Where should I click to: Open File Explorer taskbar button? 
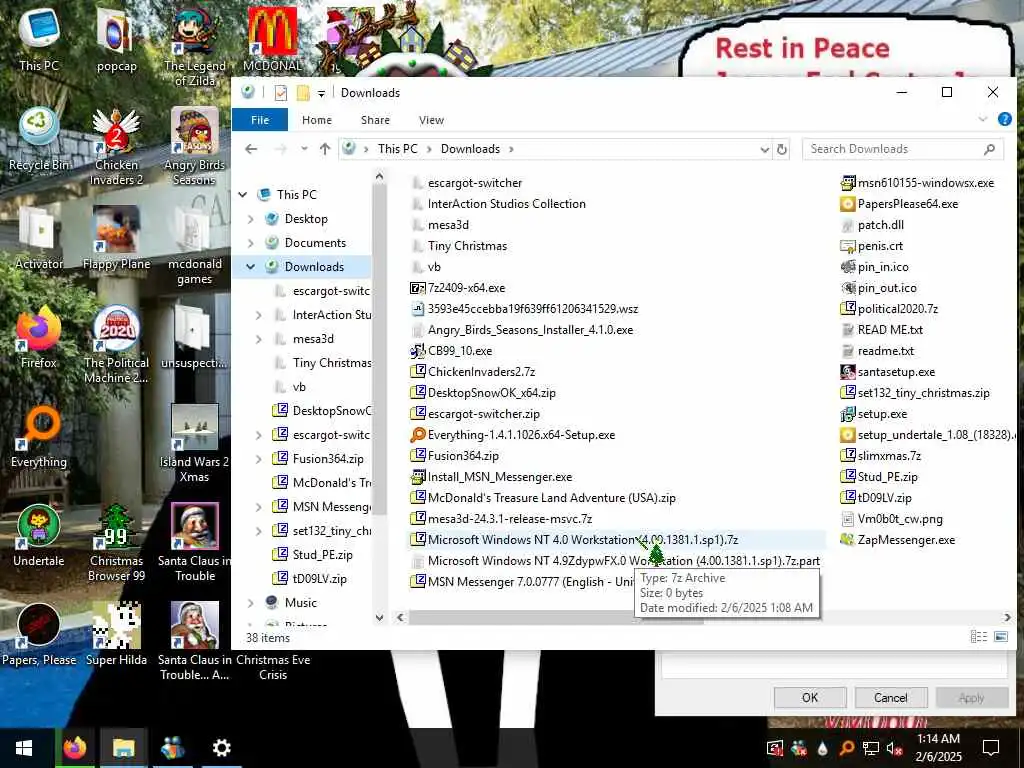click(x=123, y=748)
